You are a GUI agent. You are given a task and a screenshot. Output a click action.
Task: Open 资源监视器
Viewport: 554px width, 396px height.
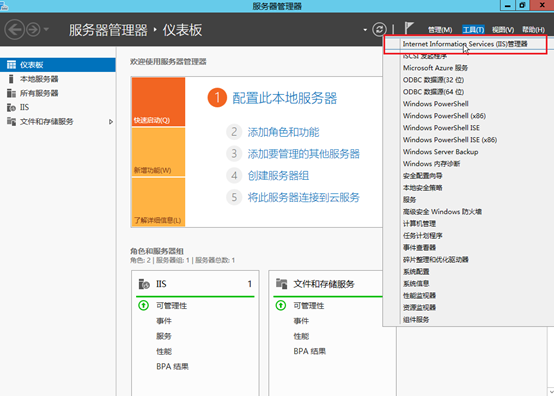coord(419,308)
